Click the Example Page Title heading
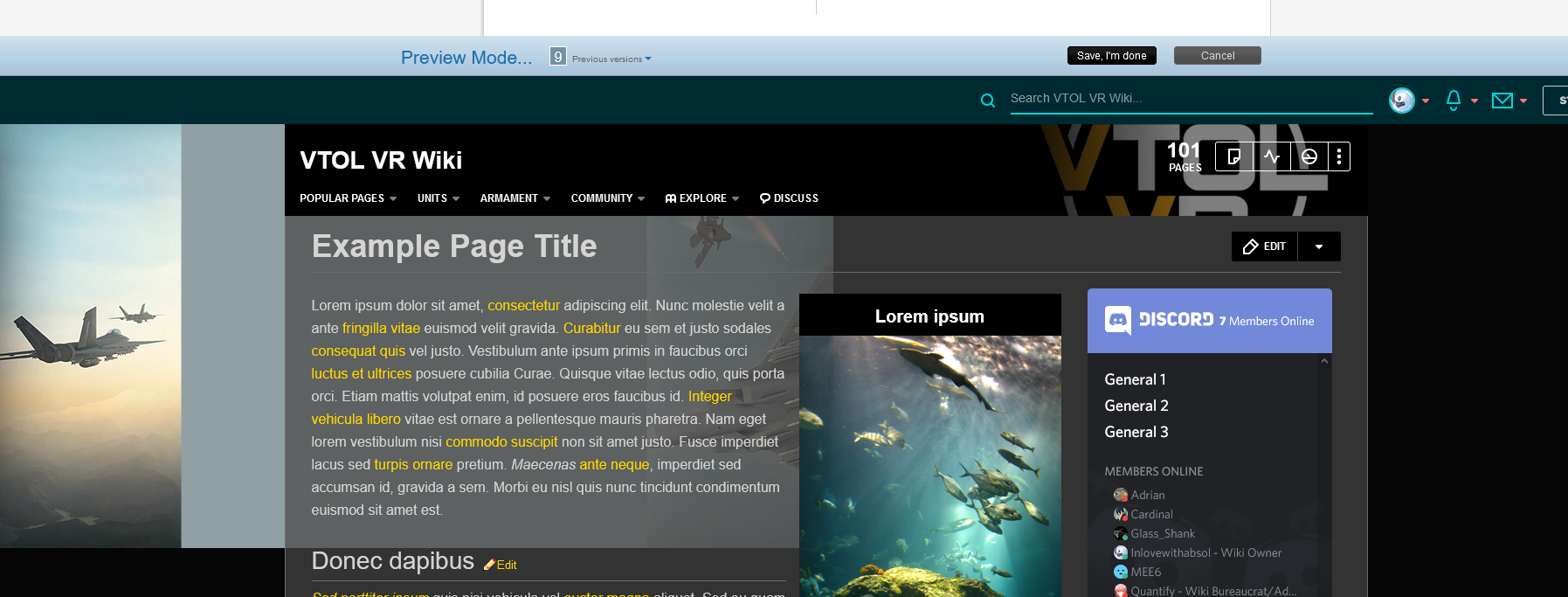This screenshot has width=1568, height=597. click(454, 246)
